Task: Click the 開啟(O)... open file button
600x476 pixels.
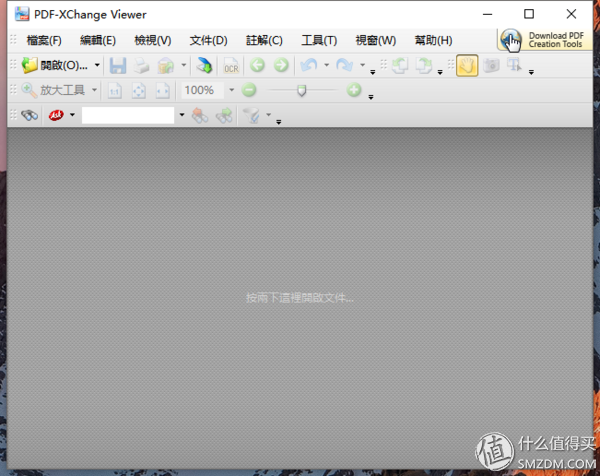Action: coord(56,65)
